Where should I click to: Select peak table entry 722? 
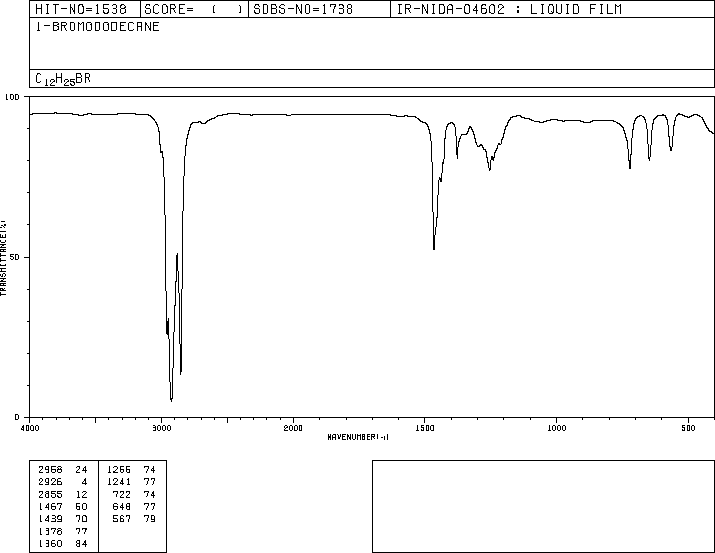pos(122,494)
